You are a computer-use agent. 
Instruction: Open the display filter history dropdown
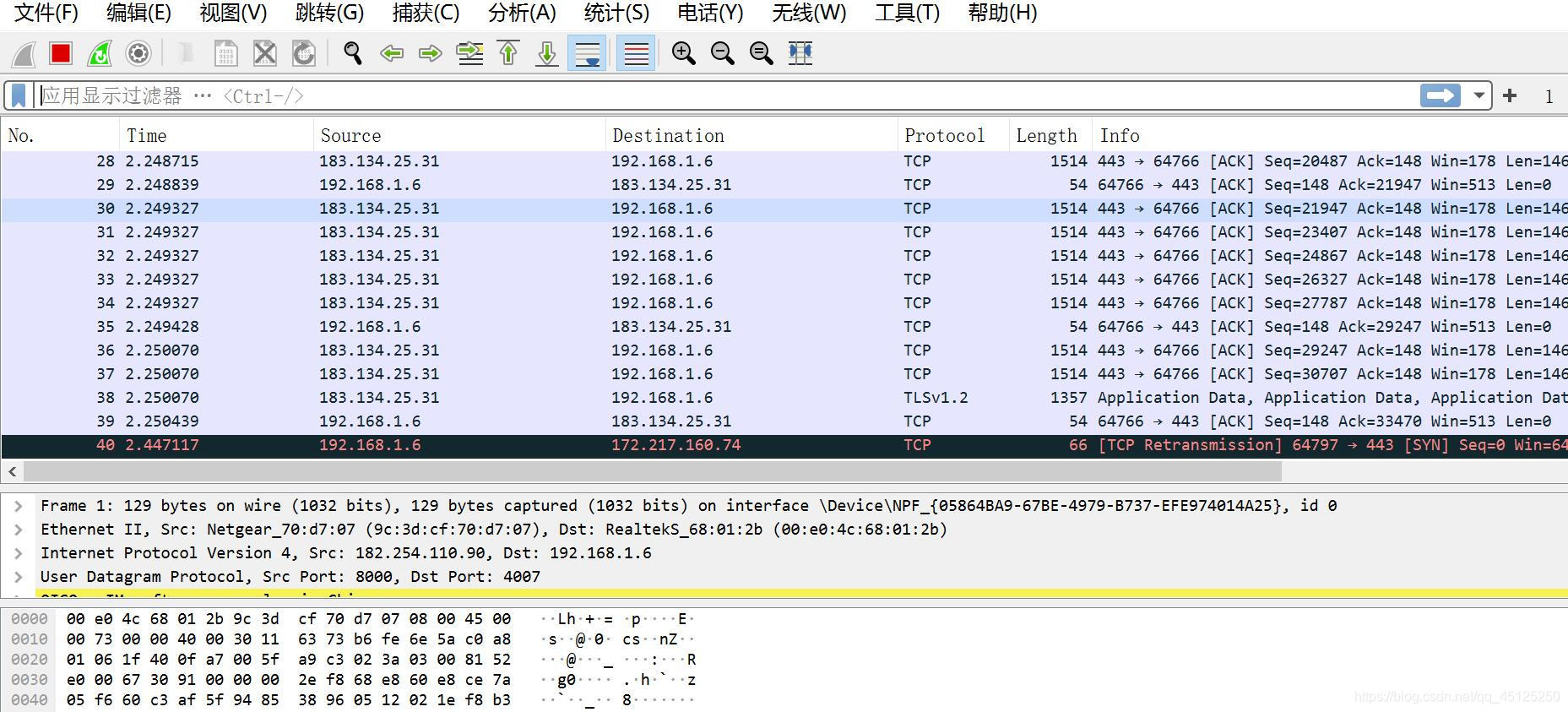pyautogui.click(x=1478, y=95)
